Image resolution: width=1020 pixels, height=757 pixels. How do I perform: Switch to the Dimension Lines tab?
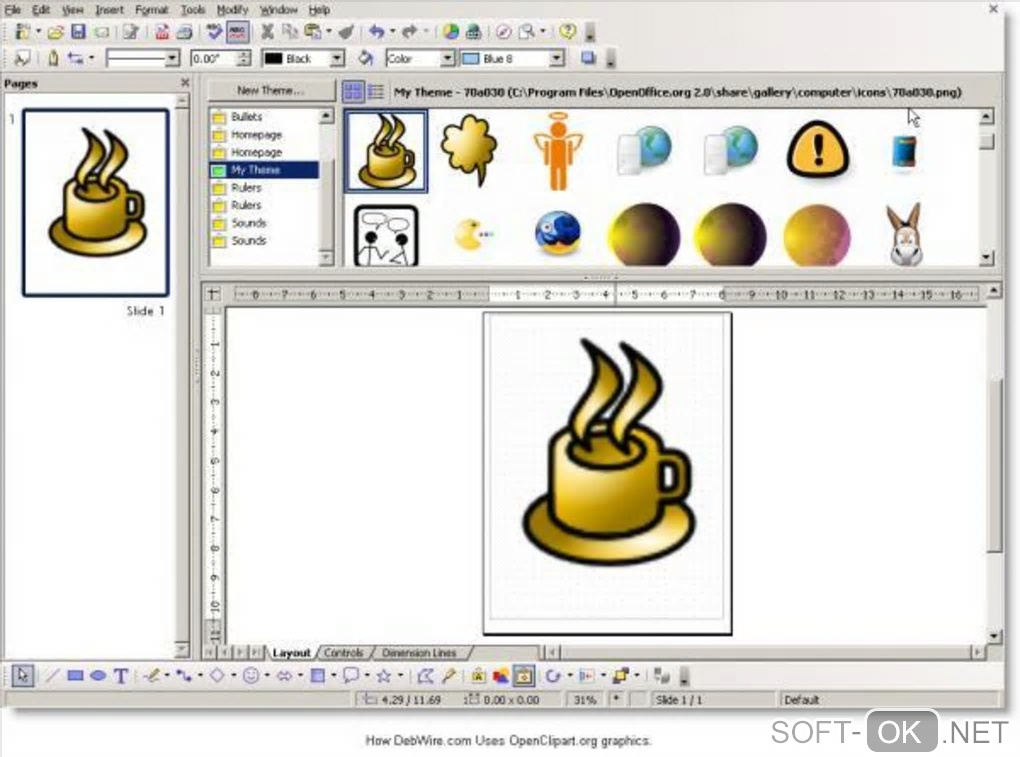419,652
